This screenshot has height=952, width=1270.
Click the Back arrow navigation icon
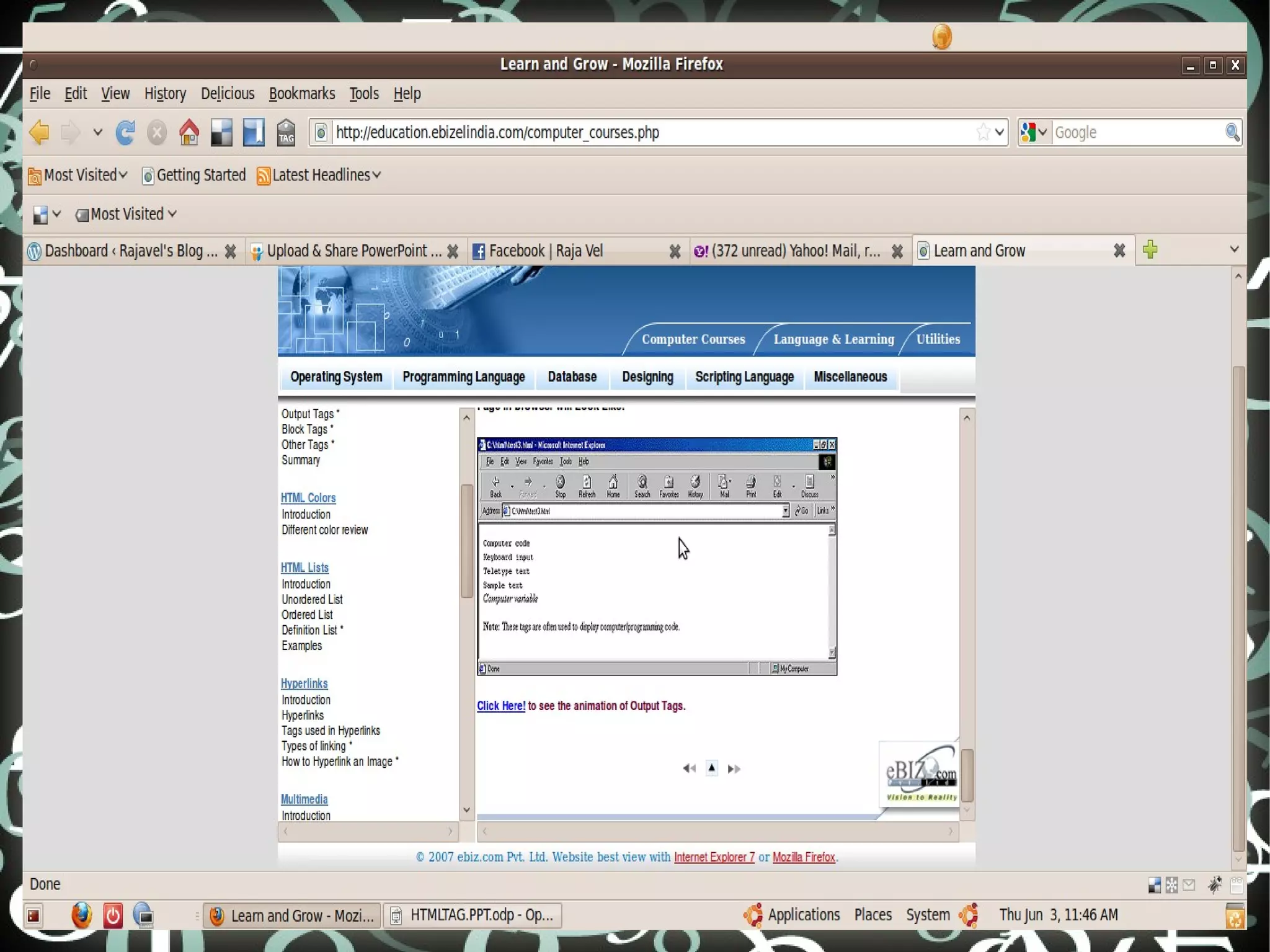(x=39, y=132)
